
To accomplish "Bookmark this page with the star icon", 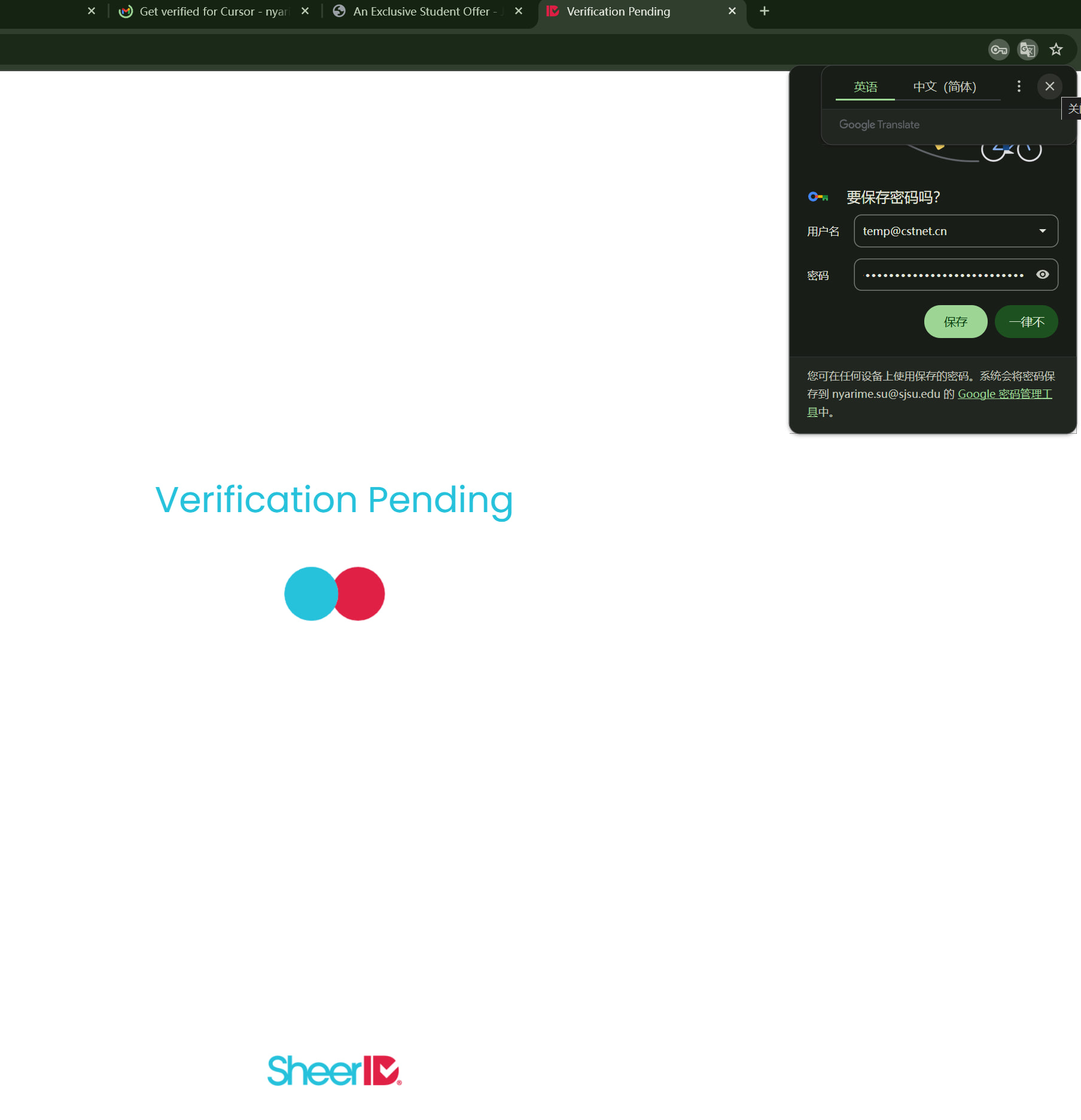I will pyautogui.click(x=1056, y=50).
